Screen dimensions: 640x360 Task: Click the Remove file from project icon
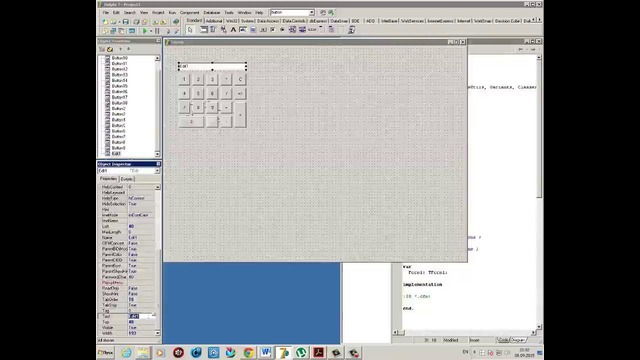pyautogui.click(x=164, y=22)
